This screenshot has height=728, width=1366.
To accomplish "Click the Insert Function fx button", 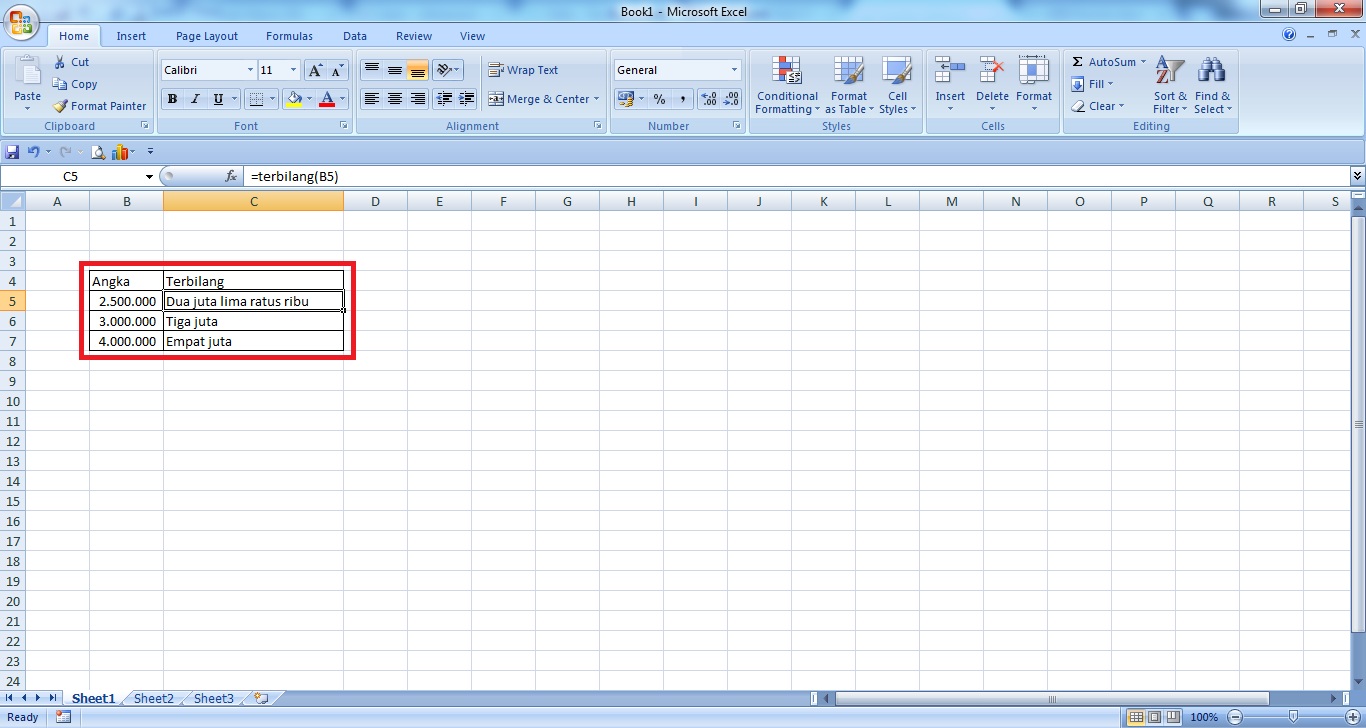I will [x=231, y=176].
